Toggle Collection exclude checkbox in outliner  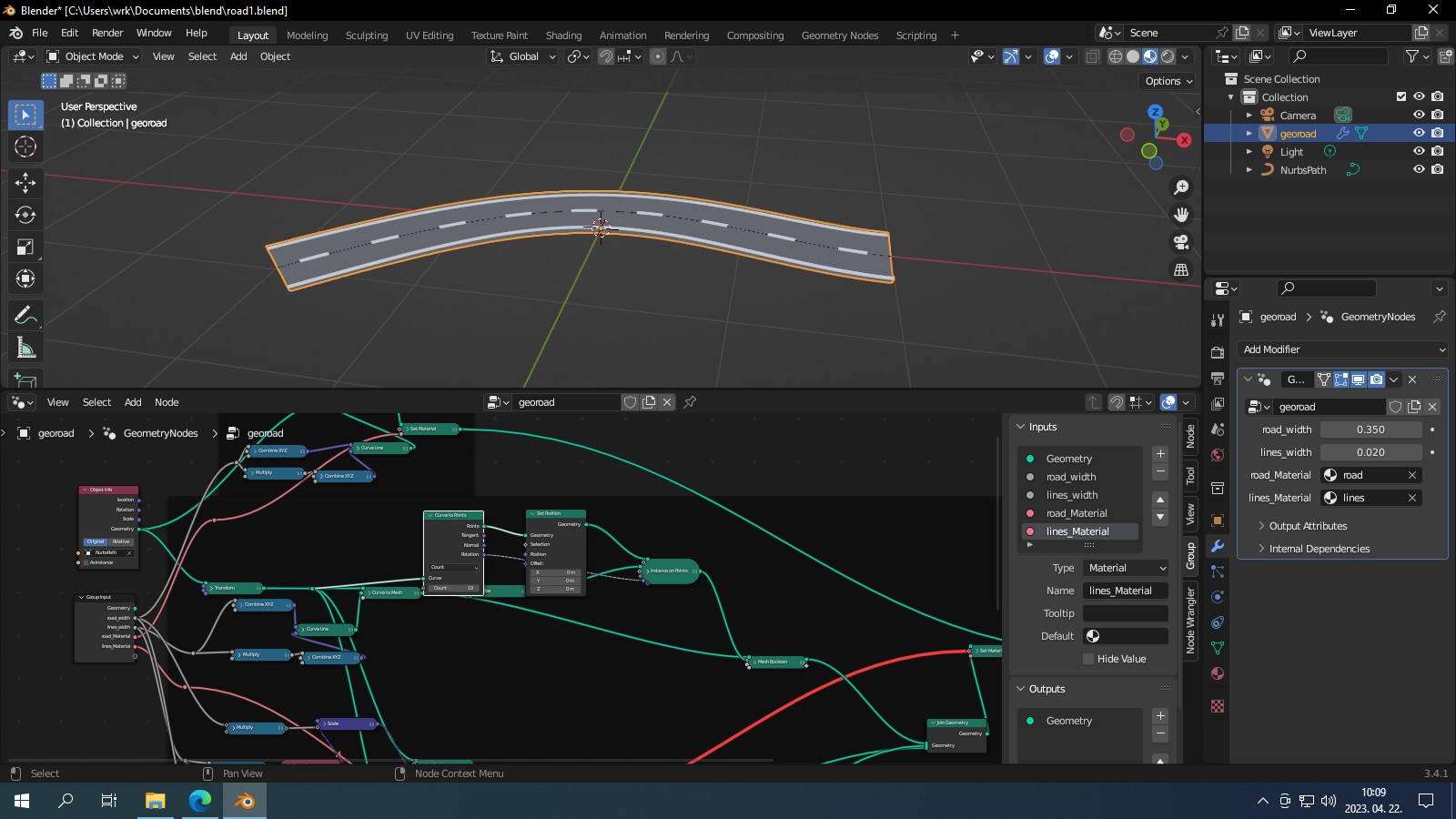coord(1401,96)
